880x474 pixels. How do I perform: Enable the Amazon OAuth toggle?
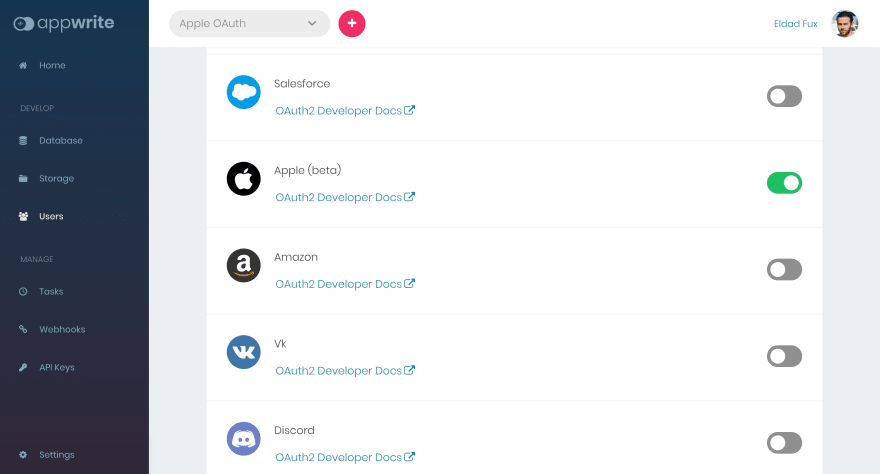(784, 270)
